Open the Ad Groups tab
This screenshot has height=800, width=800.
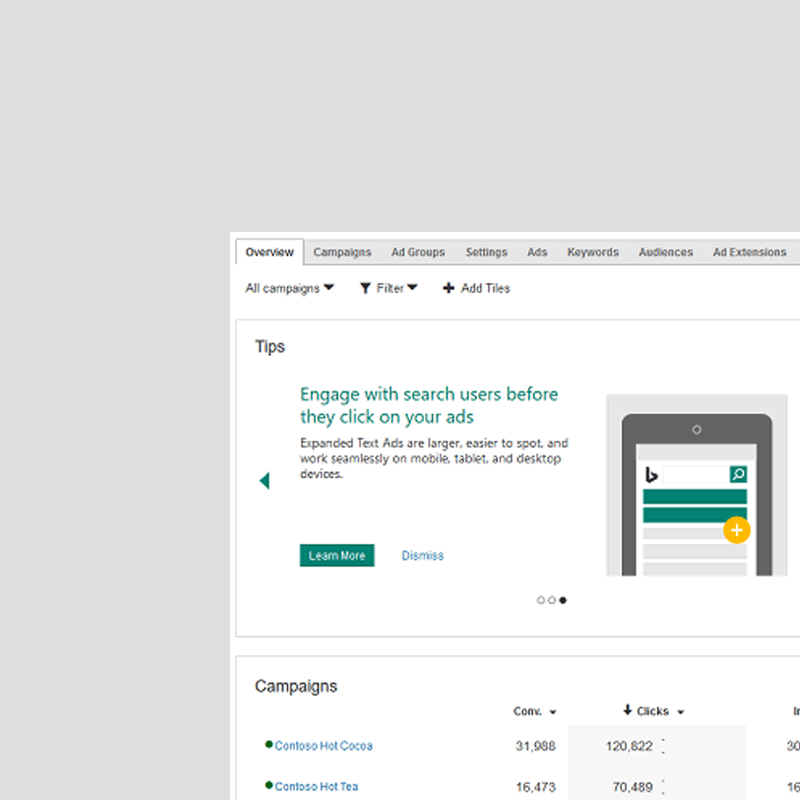point(418,252)
